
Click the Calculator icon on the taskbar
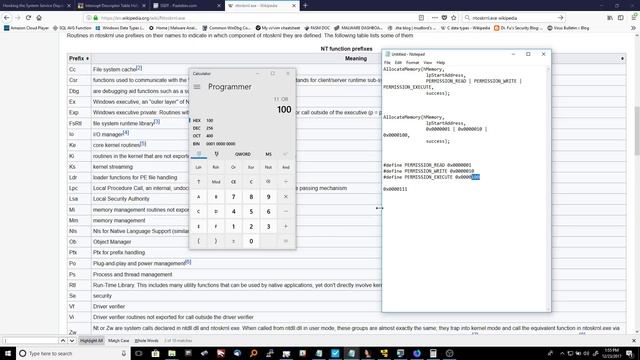[433, 353]
